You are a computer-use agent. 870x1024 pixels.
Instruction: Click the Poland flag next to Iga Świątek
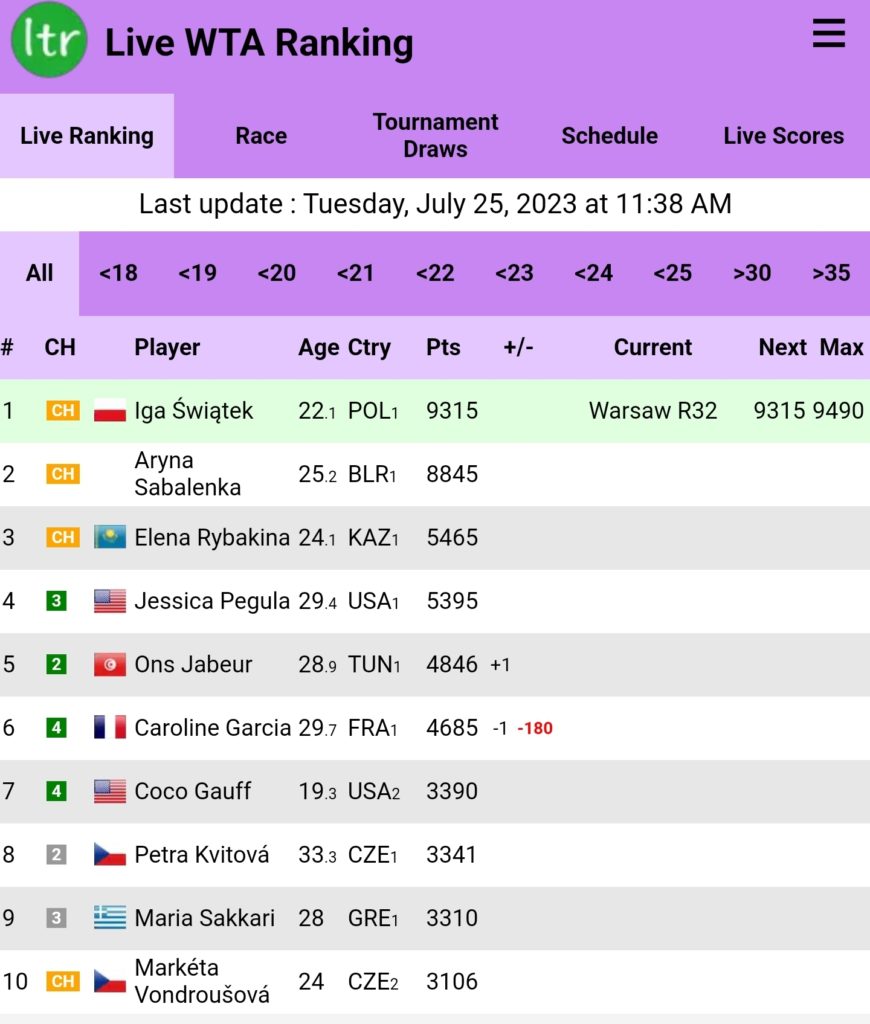[x=110, y=411]
